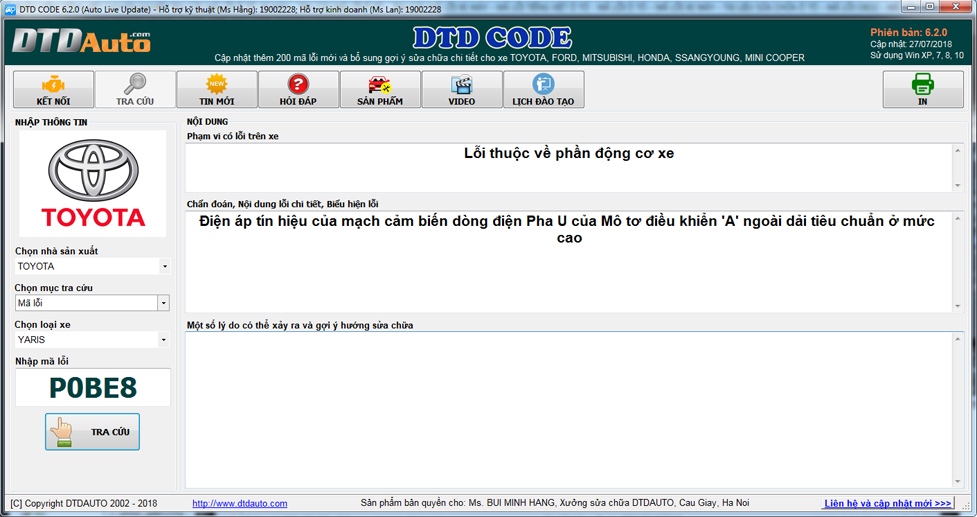Viewport: 977px width, 517px height.
Task: Click the 'NHẬP THÔNG TIN' group label
Action: (51, 123)
